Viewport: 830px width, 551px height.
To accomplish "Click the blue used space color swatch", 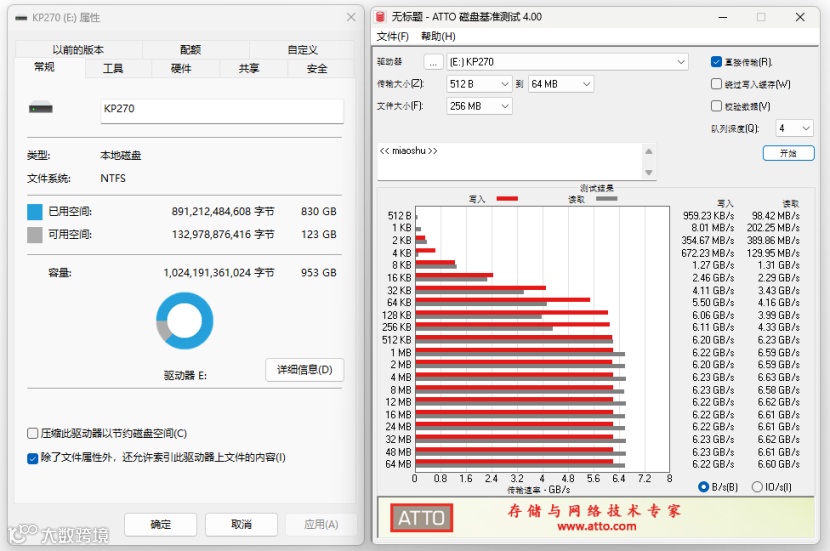I will pyautogui.click(x=34, y=212).
